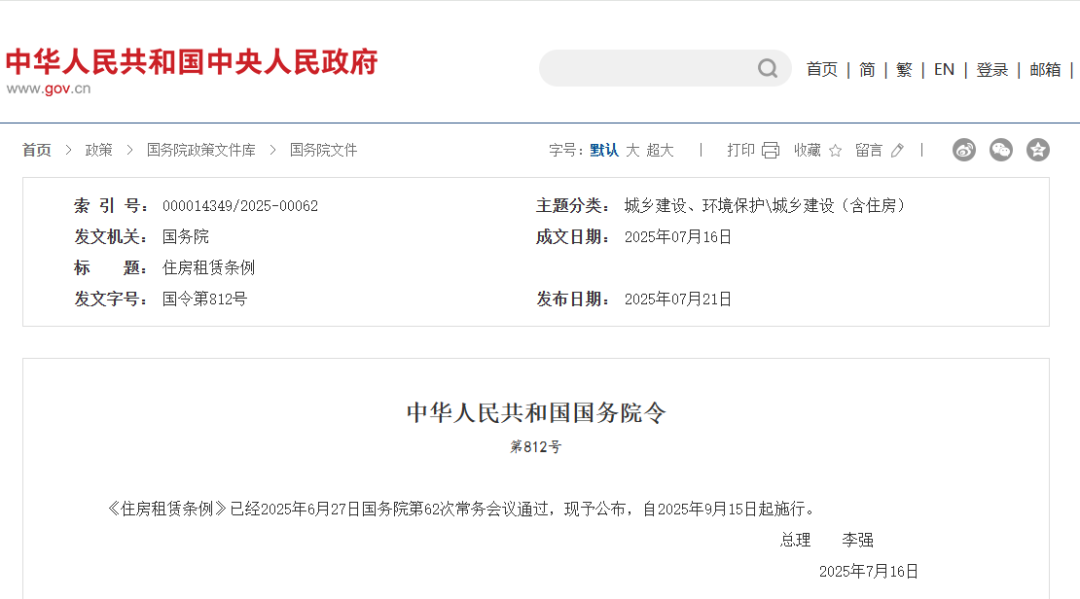Open the 首页 link in header
Image resolution: width=1080 pixels, height=599 pixels.
822,70
